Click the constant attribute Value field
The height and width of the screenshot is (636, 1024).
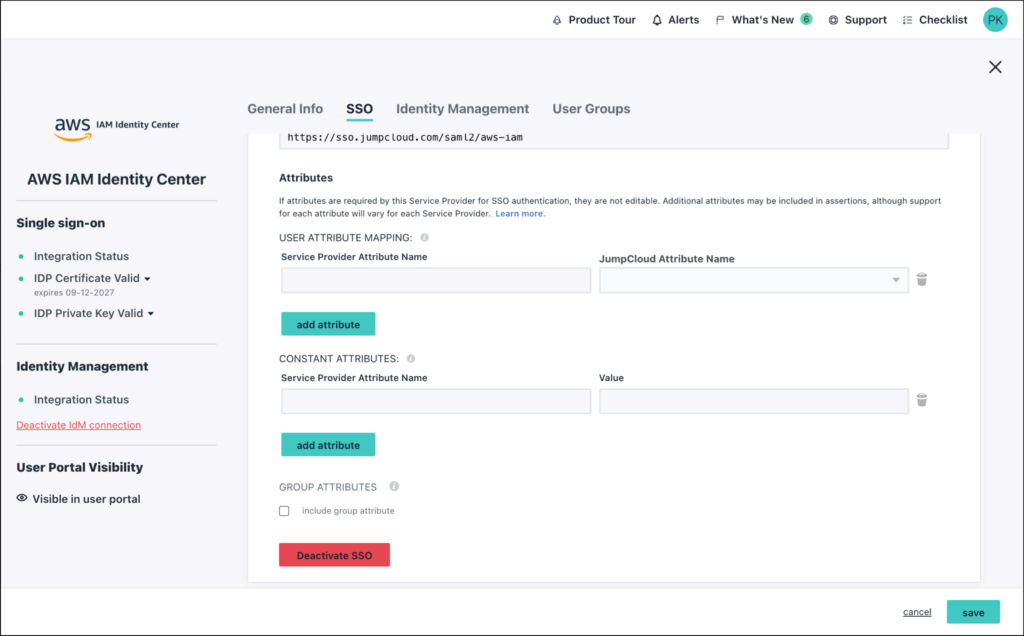[753, 401]
